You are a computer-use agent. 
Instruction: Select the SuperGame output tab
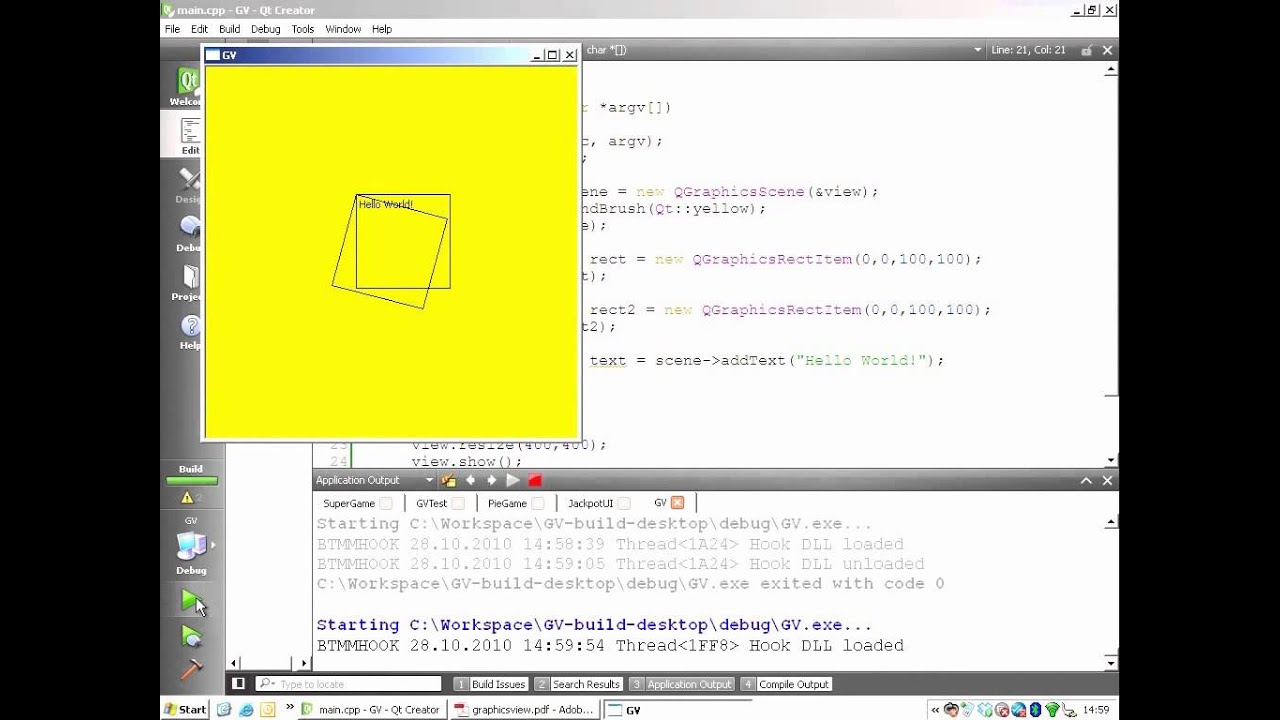pyautogui.click(x=349, y=503)
